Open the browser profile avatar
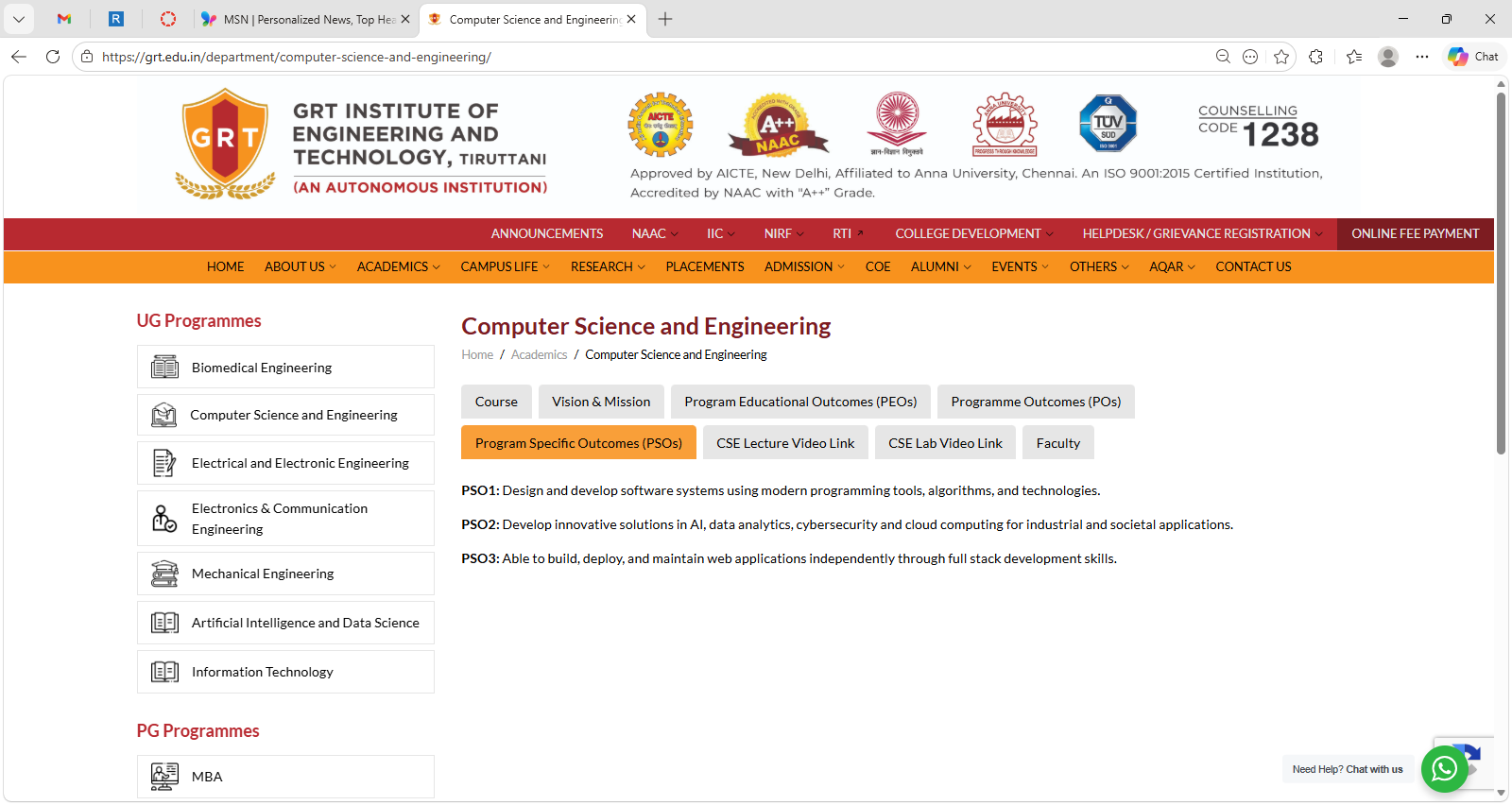 1387,57
